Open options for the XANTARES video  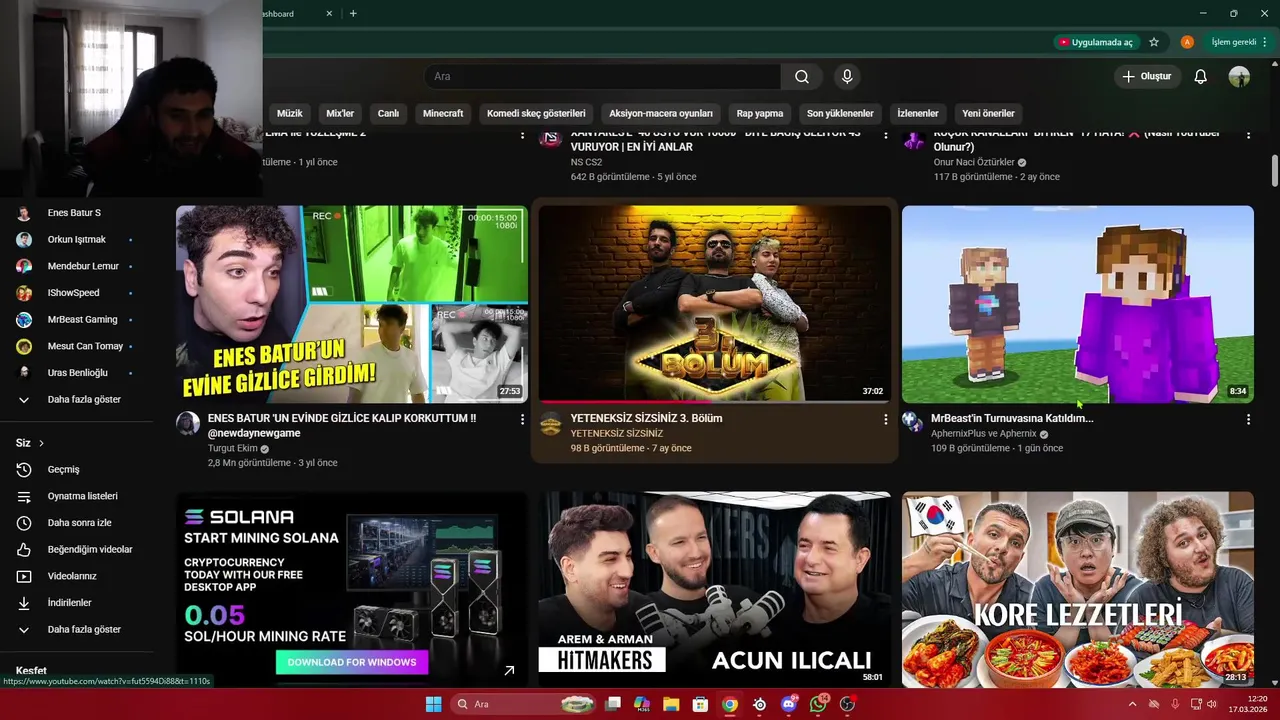tap(885, 135)
